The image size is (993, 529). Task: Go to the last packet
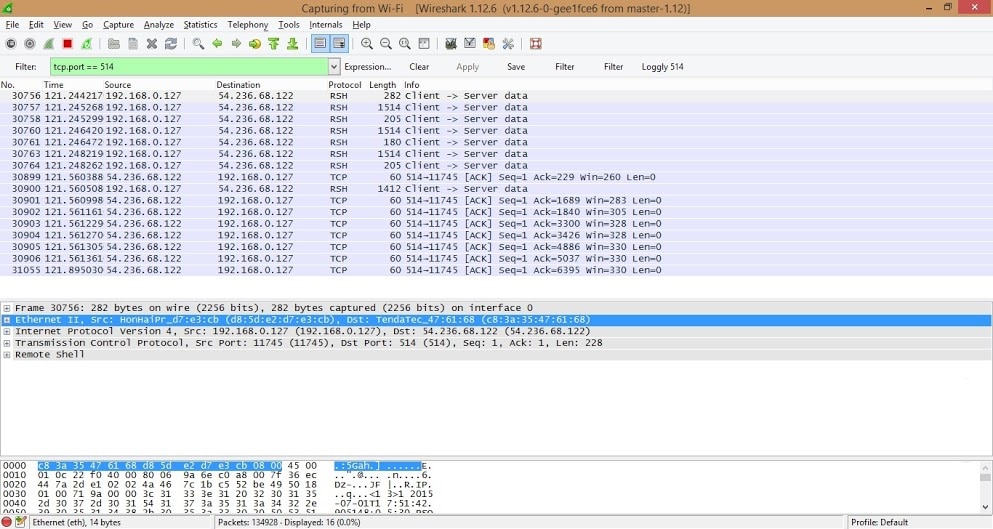click(x=292, y=44)
